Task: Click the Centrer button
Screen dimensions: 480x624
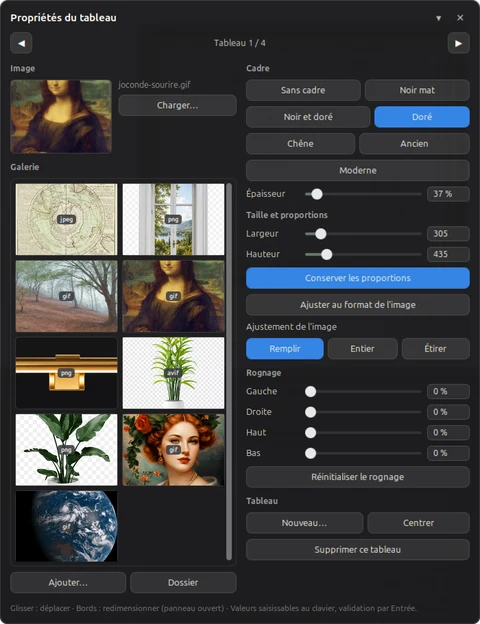Action: [419, 523]
